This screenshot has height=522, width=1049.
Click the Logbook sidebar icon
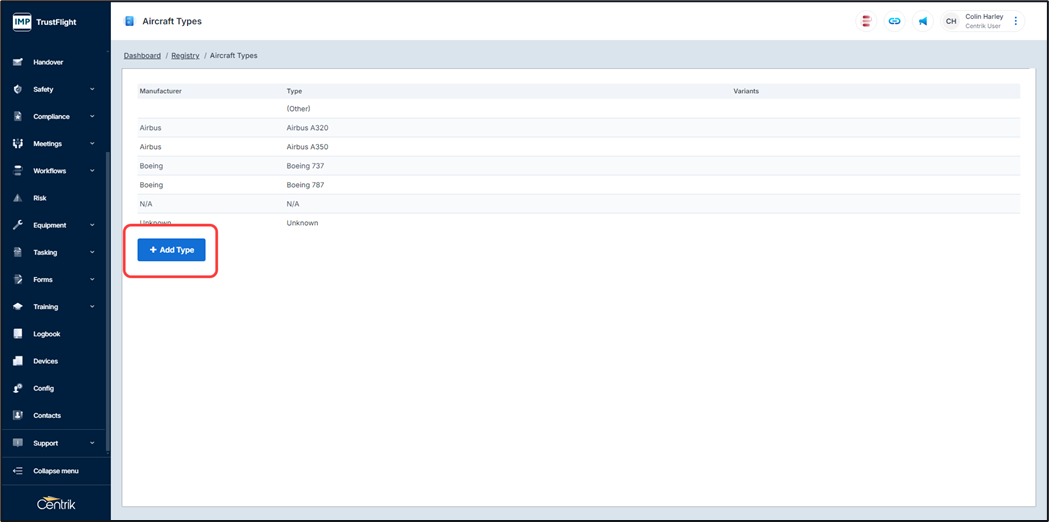(x=18, y=334)
